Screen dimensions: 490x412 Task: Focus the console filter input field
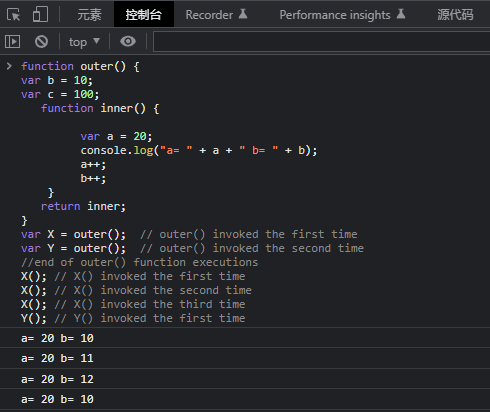click(x=321, y=42)
